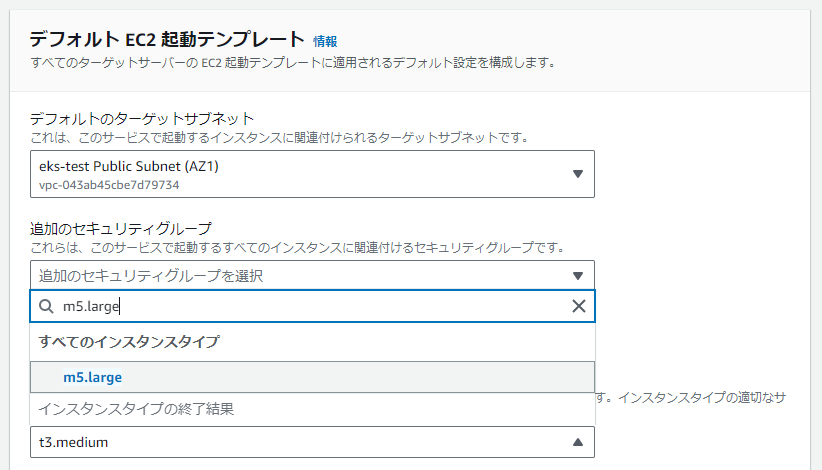Select the m5.large instance type option
The height and width of the screenshot is (470, 822).
click(x=92, y=377)
